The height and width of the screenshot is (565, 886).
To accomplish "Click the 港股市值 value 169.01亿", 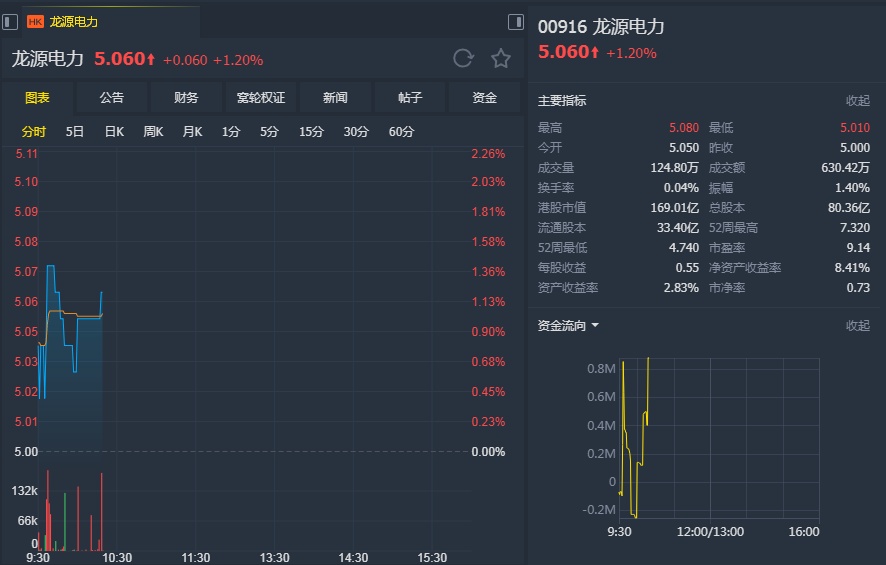I will point(675,207).
